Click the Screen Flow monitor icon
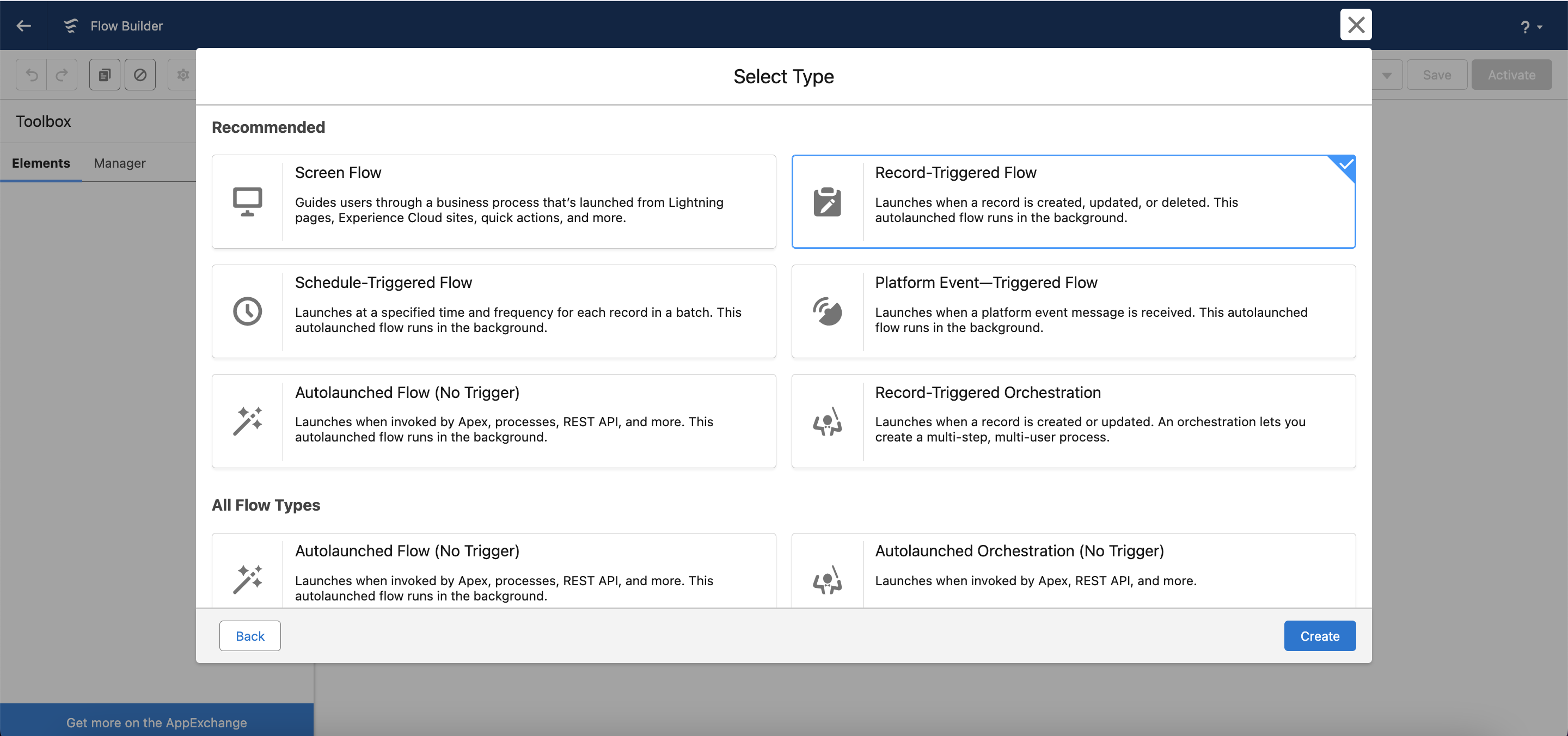This screenshot has width=1568, height=736. click(x=247, y=201)
